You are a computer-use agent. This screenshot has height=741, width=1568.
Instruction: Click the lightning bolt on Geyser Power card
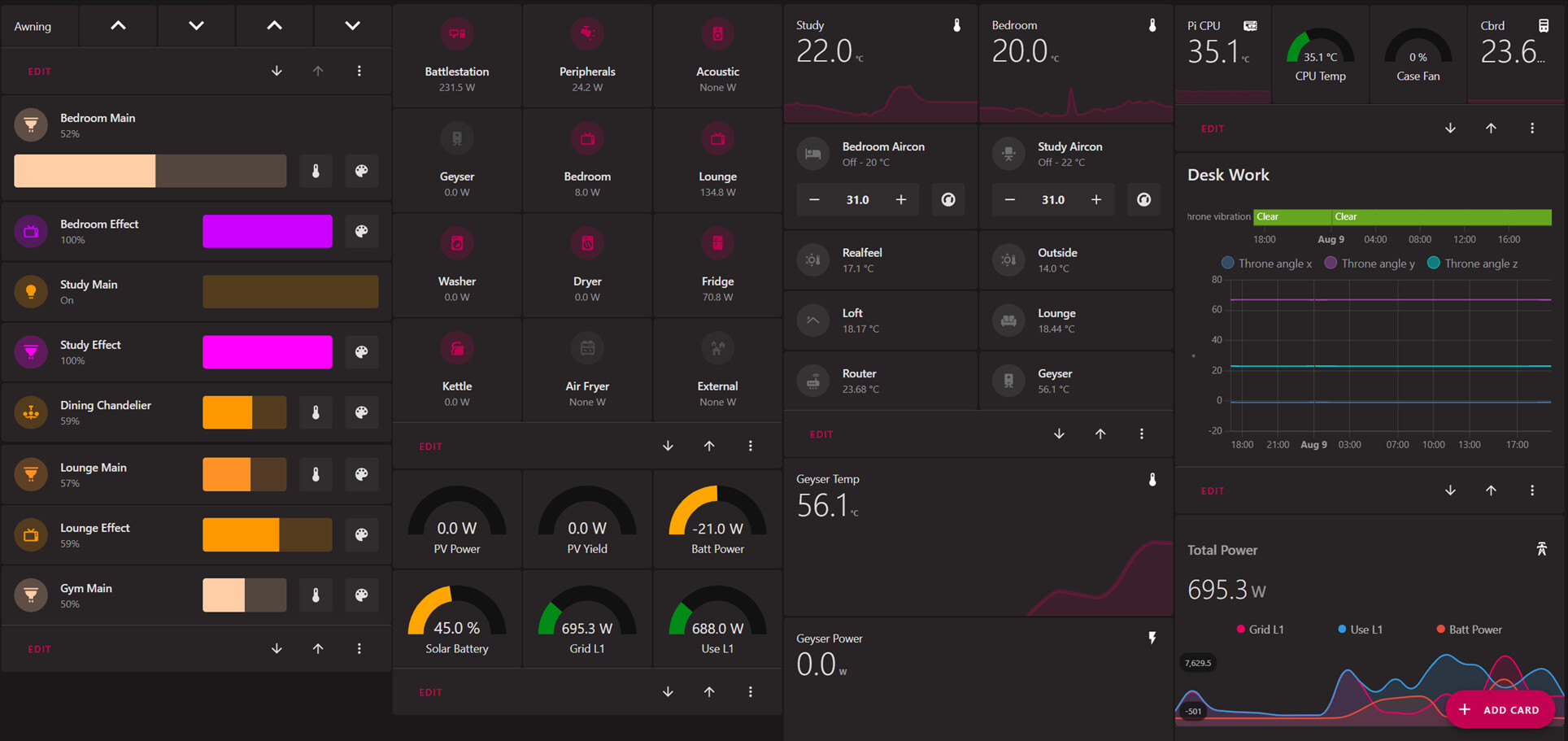point(1152,638)
